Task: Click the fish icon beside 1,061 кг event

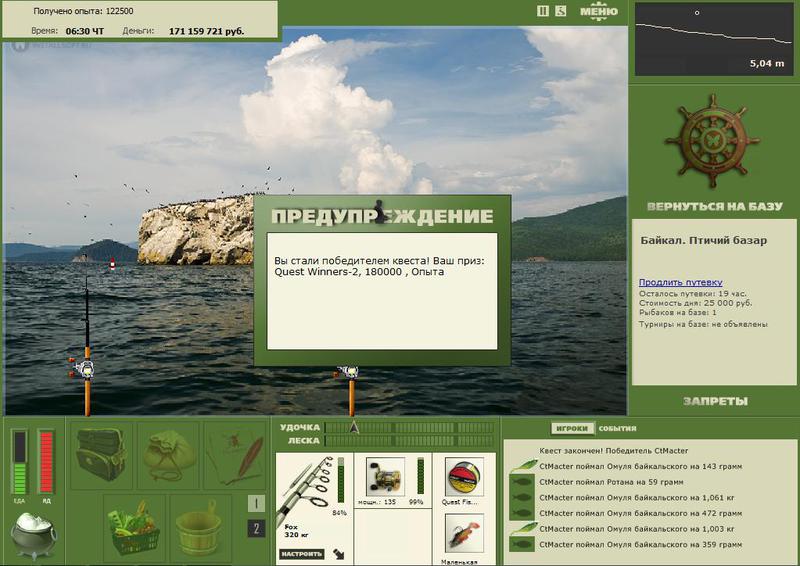Action: coord(522,498)
